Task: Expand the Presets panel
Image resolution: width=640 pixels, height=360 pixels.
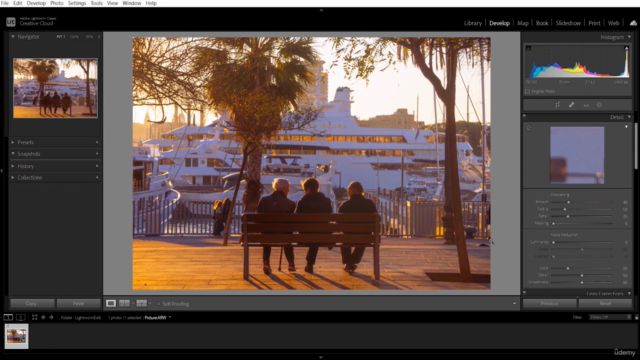Action: click(13, 142)
